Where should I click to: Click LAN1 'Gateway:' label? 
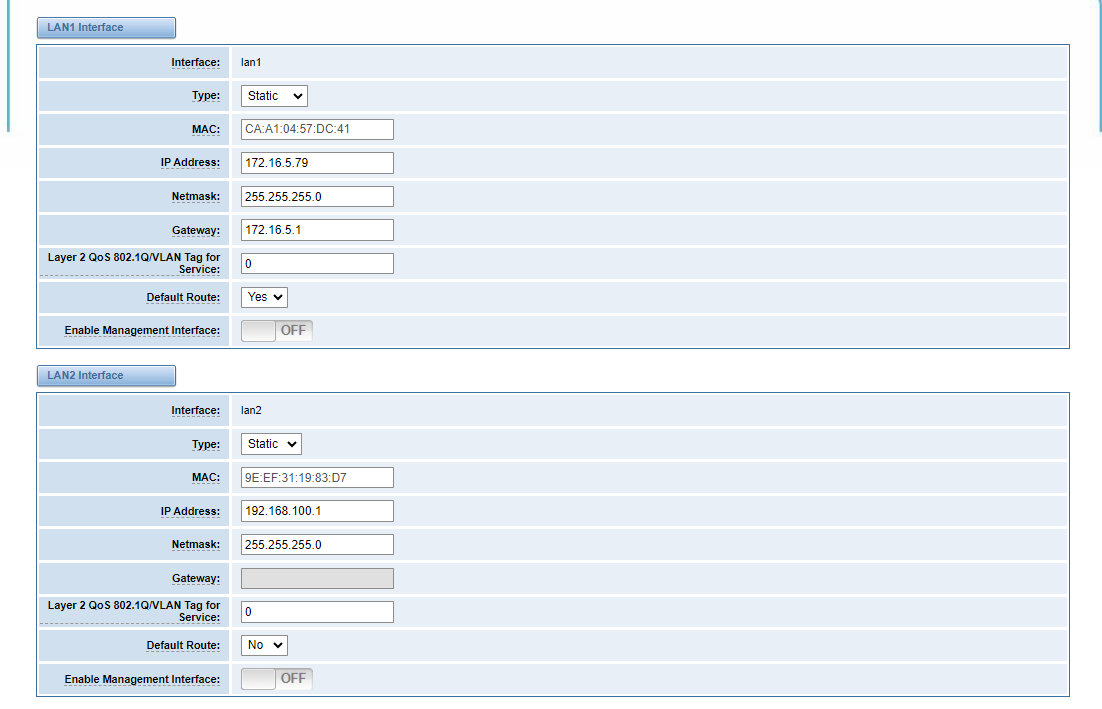coord(195,230)
